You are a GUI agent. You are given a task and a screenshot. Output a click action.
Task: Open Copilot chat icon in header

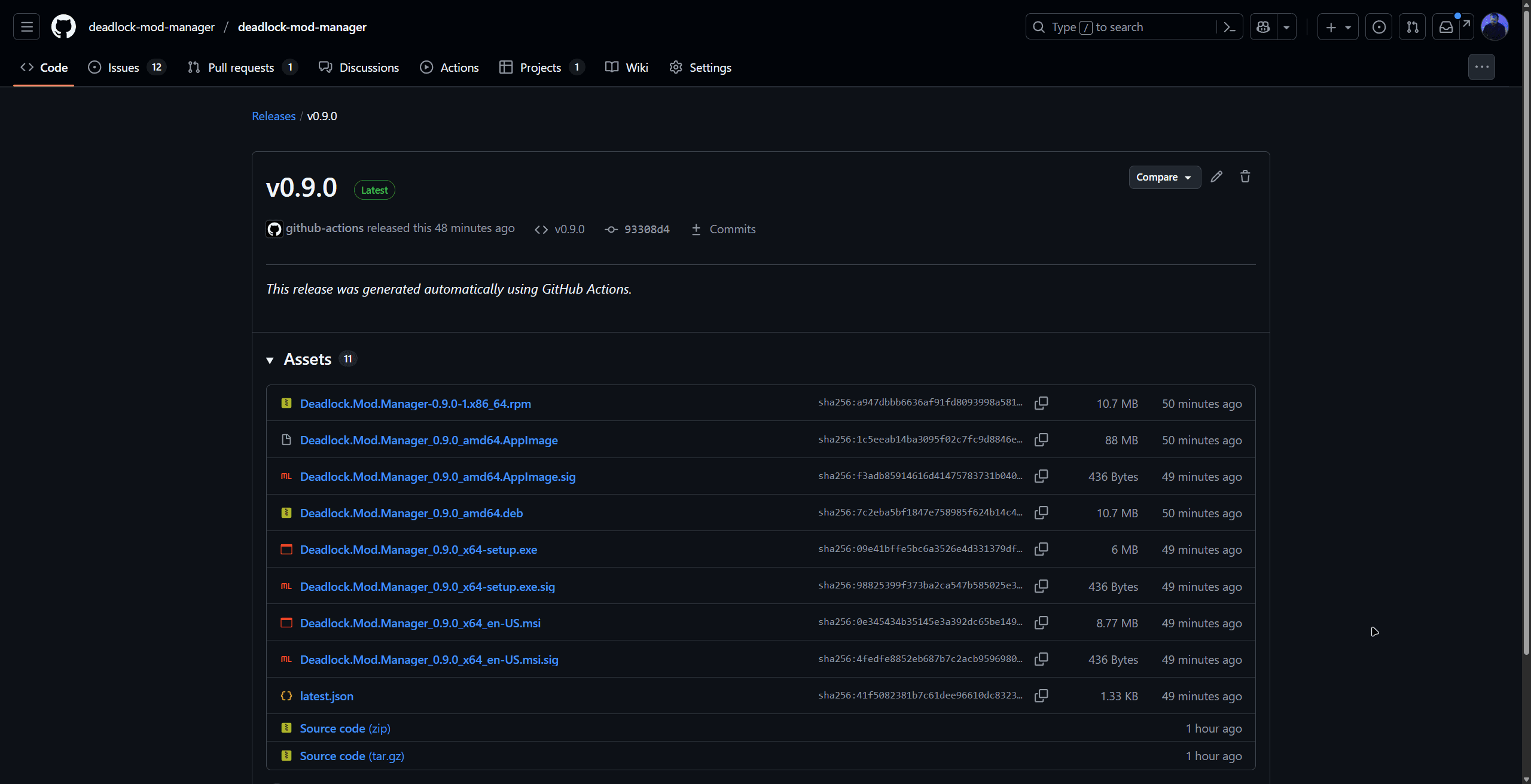1263,27
